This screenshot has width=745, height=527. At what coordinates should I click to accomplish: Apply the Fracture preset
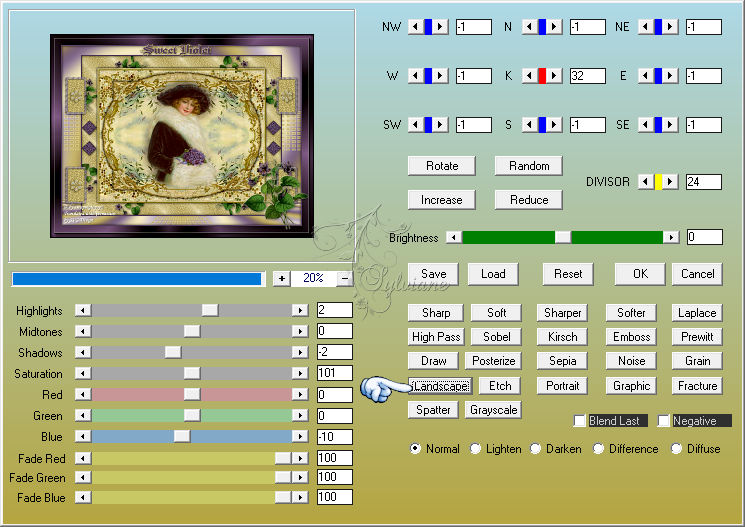697,385
